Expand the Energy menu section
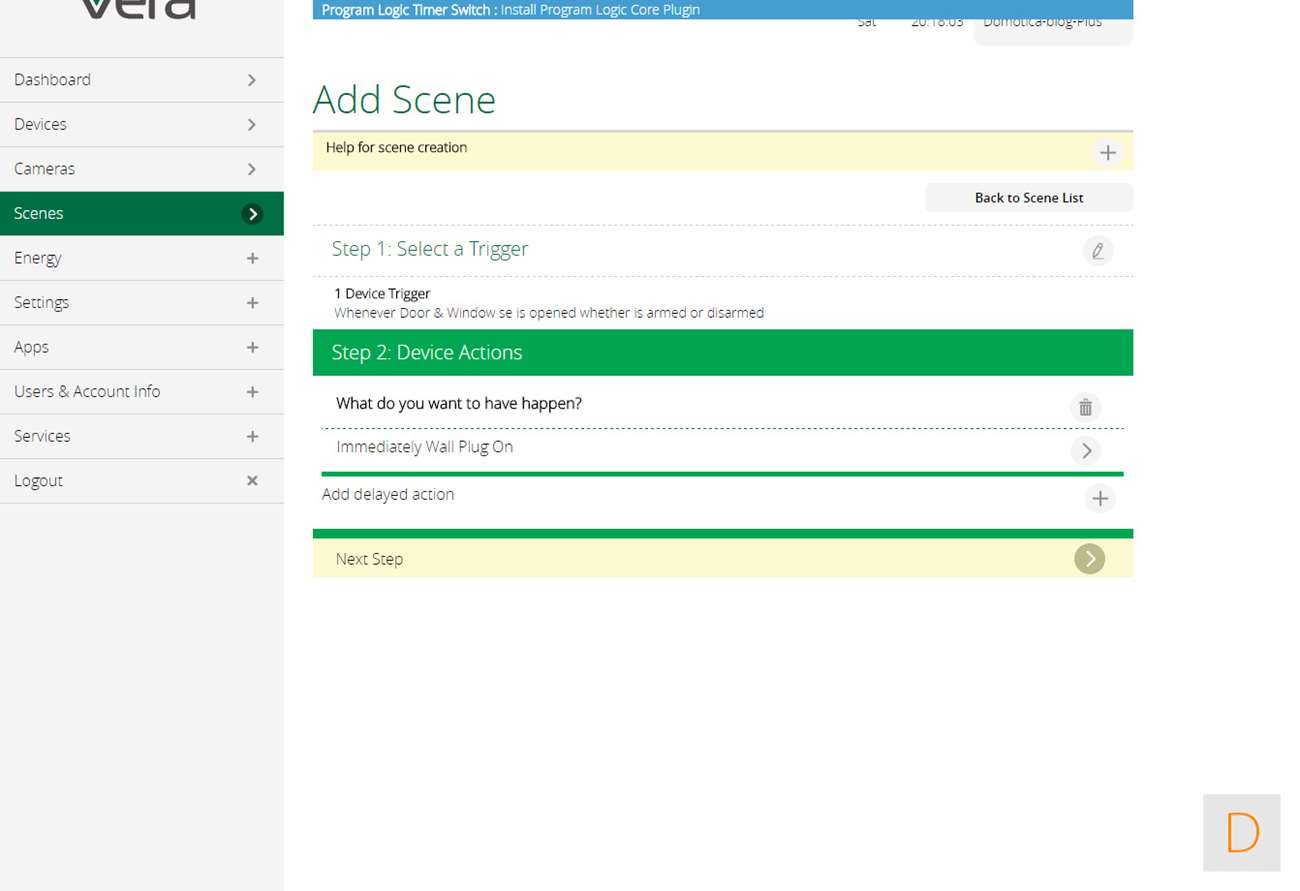1300x891 pixels. click(x=252, y=258)
